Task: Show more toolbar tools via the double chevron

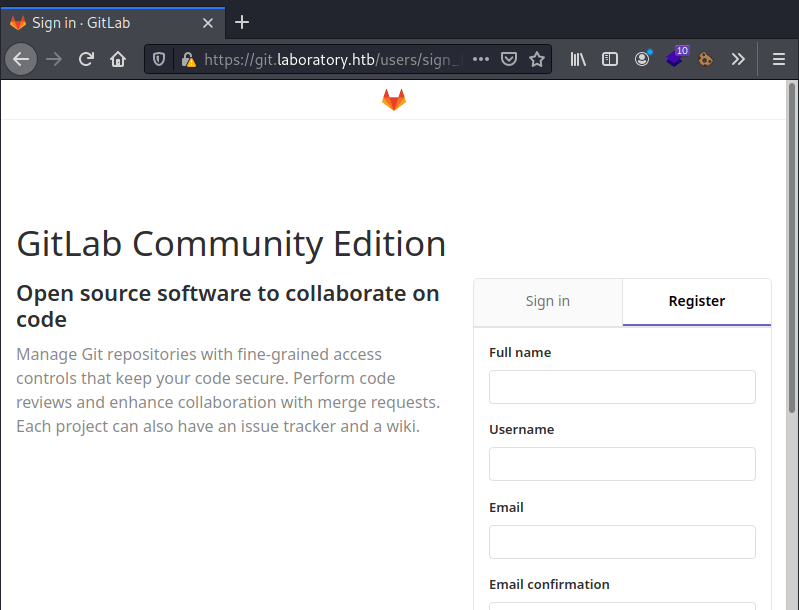Action: (738, 60)
